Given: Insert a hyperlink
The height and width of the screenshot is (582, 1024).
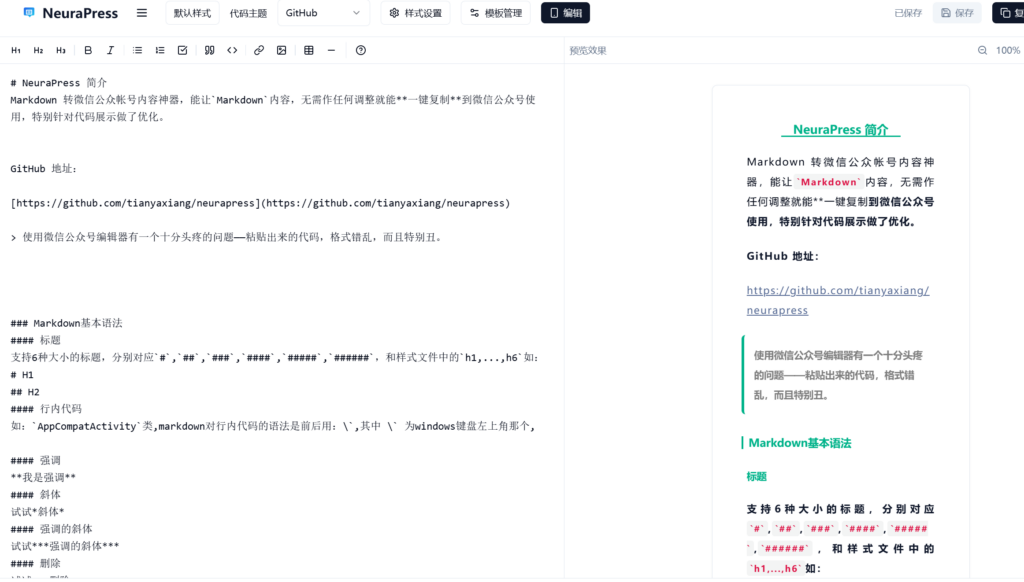Looking at the screenshot, I should 259,50.
